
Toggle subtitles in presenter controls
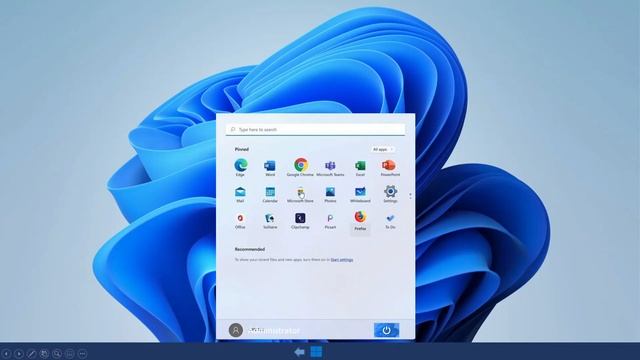[70, 353]
